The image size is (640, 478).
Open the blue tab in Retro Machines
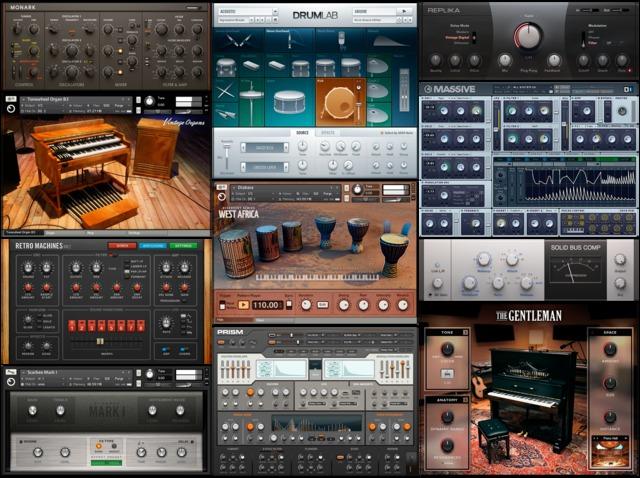coord(153,246)
